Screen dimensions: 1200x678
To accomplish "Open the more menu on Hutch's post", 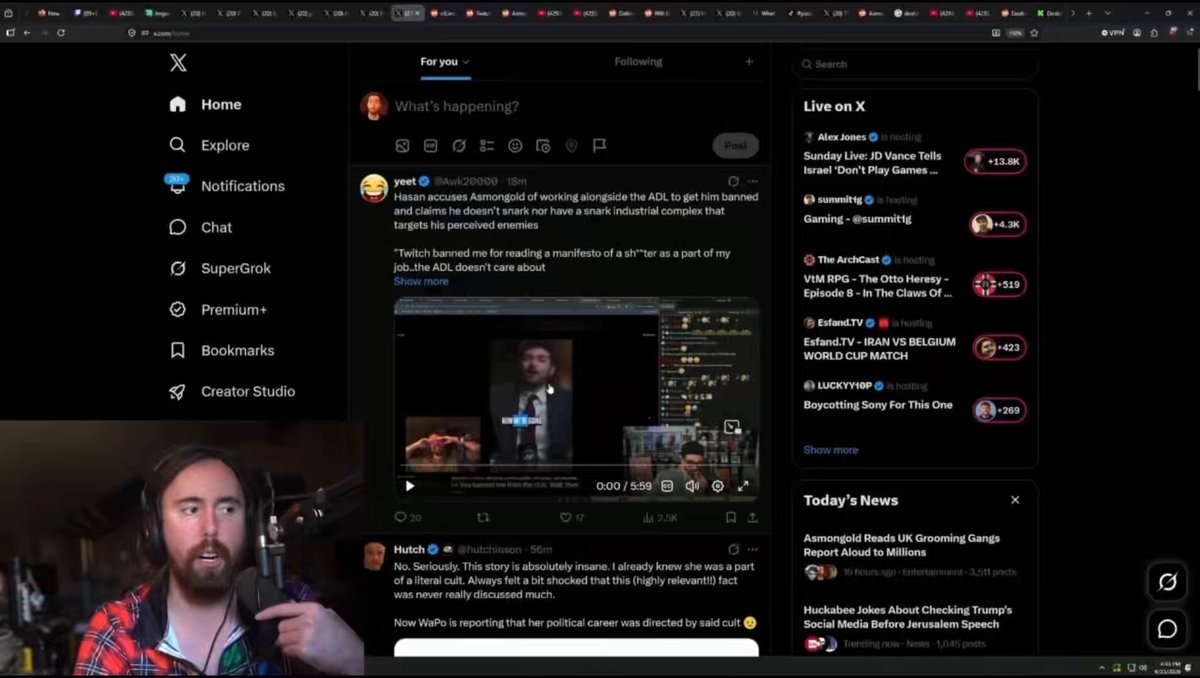I will coord(752,549).
